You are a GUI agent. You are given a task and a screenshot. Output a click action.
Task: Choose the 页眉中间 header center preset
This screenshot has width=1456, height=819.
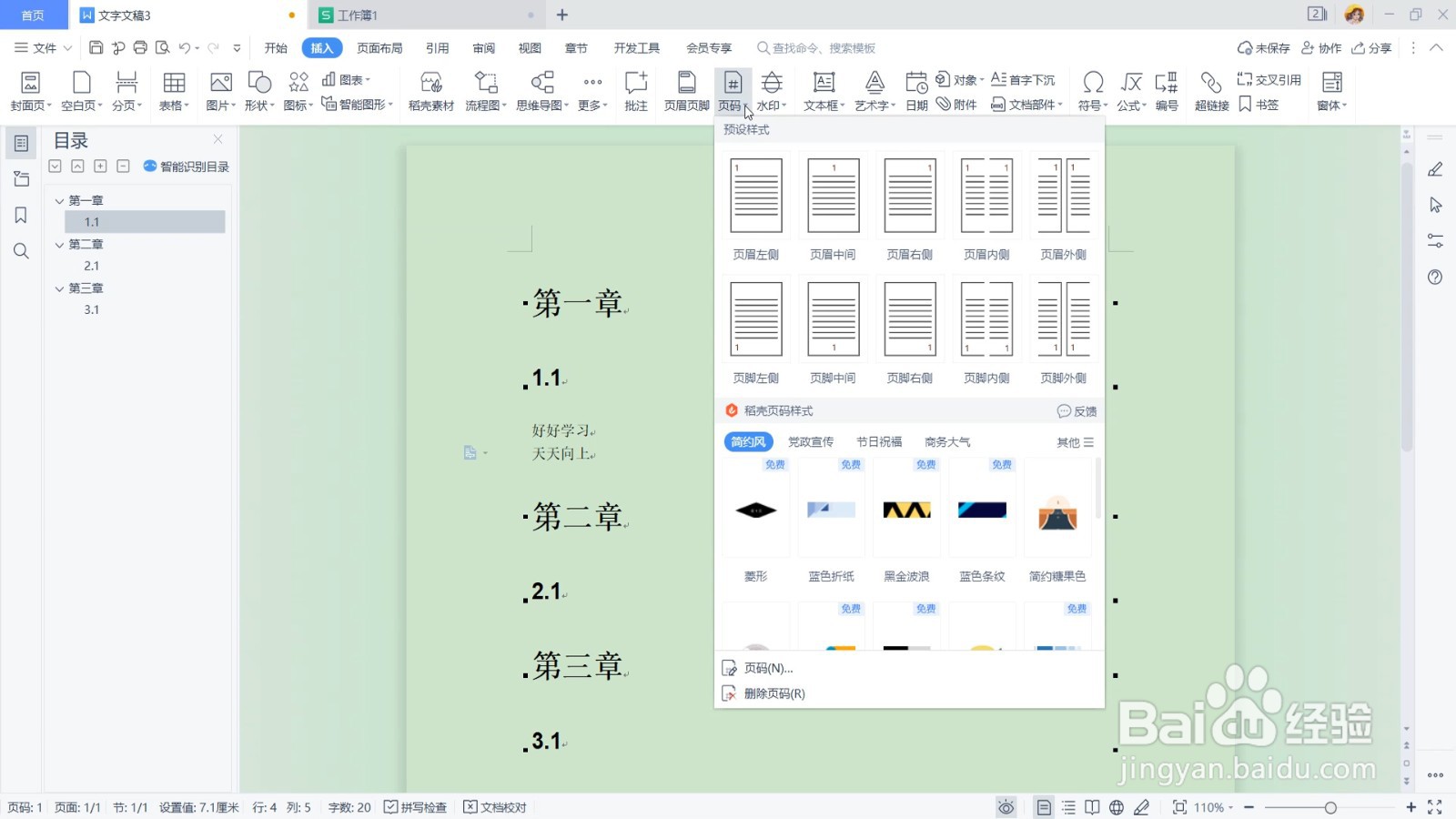pos(834,207)
